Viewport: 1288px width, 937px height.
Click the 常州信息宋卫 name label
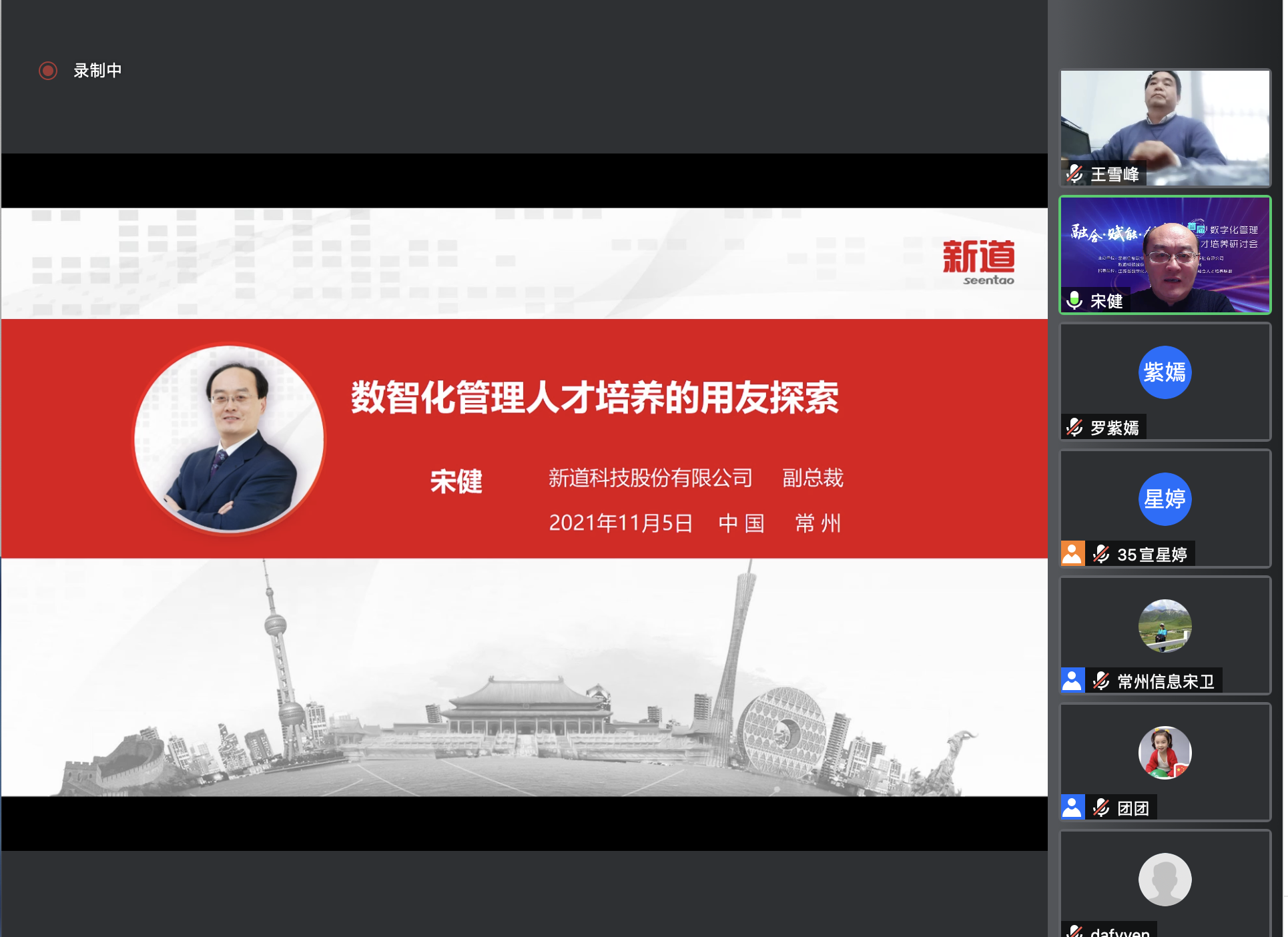coord(1166,681)
